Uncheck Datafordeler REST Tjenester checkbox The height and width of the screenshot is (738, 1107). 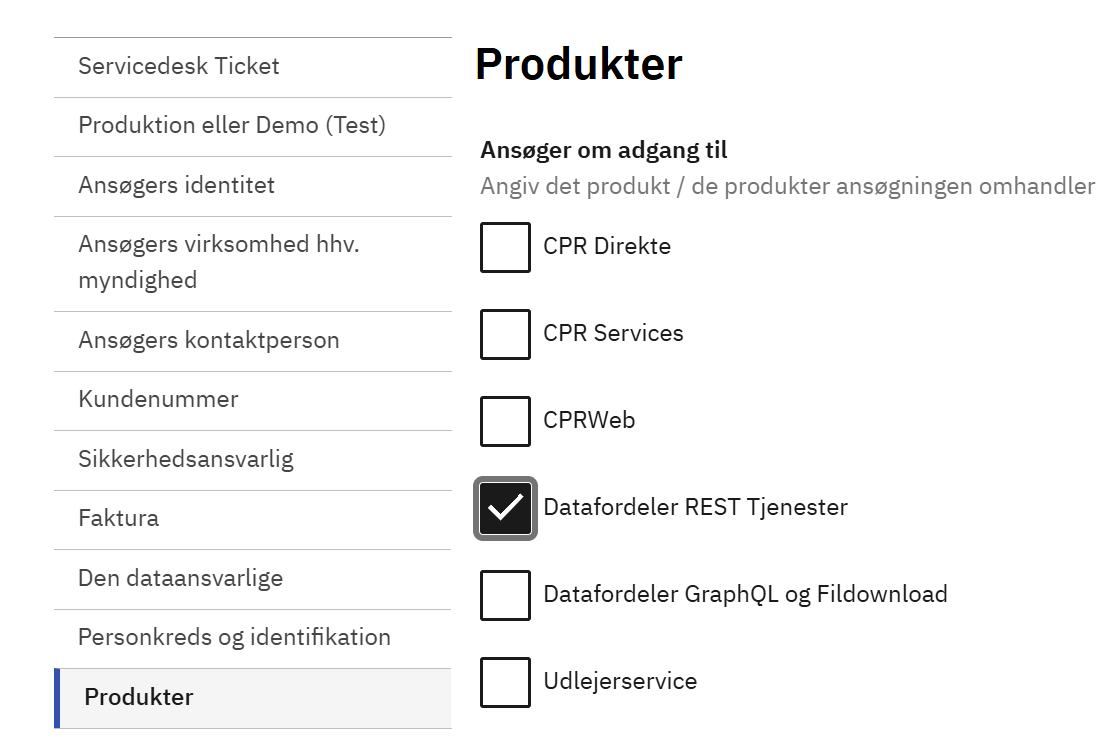(505, 508)
